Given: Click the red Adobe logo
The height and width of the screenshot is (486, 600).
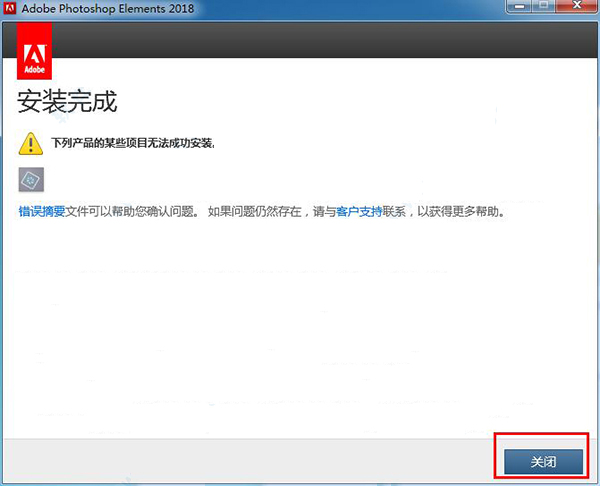Looking at the screenshot, I should pos(34,51).
